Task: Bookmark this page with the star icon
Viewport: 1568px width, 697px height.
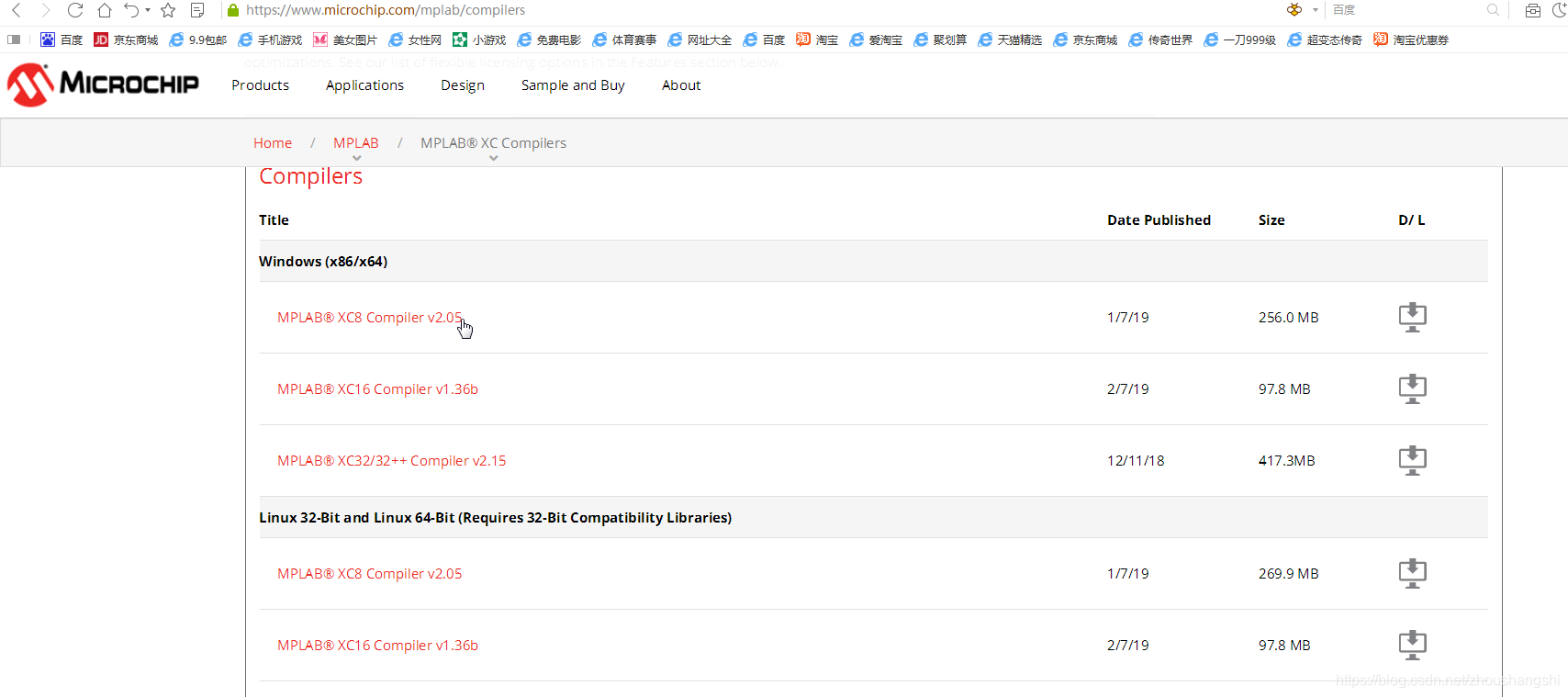Action: click(x=168, y=10)
